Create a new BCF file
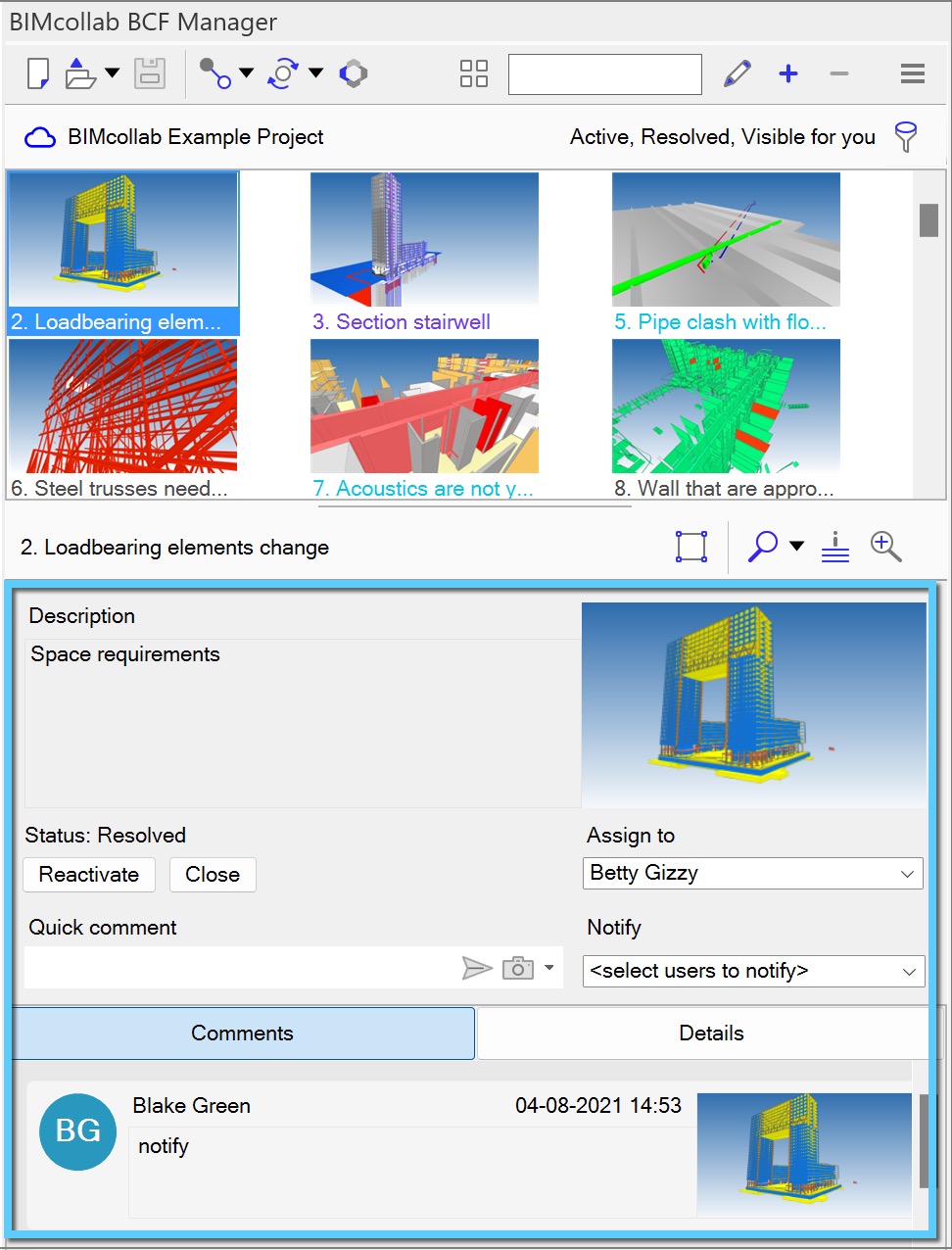Image resolution: width=952 pixels, height=1250 pixels. (x=37, y=73)
